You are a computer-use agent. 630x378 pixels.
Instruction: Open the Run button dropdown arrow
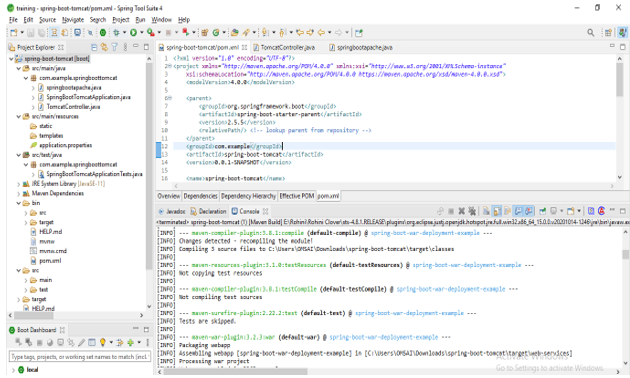click(142, 33)
